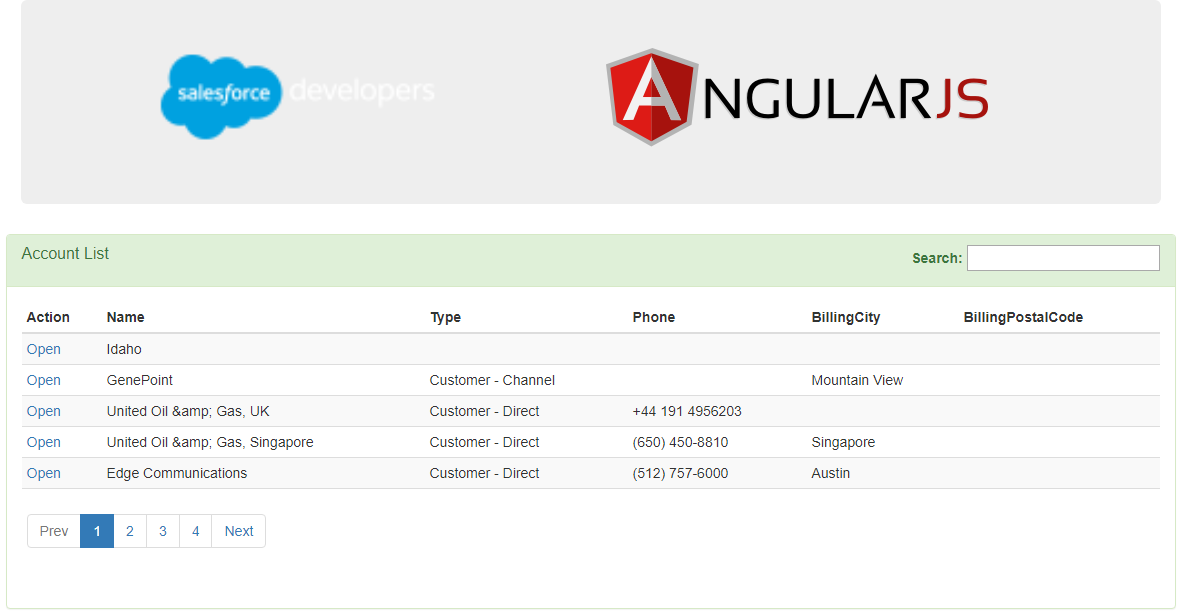The height and width of the screenshot is (613, 1182).
Task: Click the AngularJS shield logo
Action: [650, 97]
